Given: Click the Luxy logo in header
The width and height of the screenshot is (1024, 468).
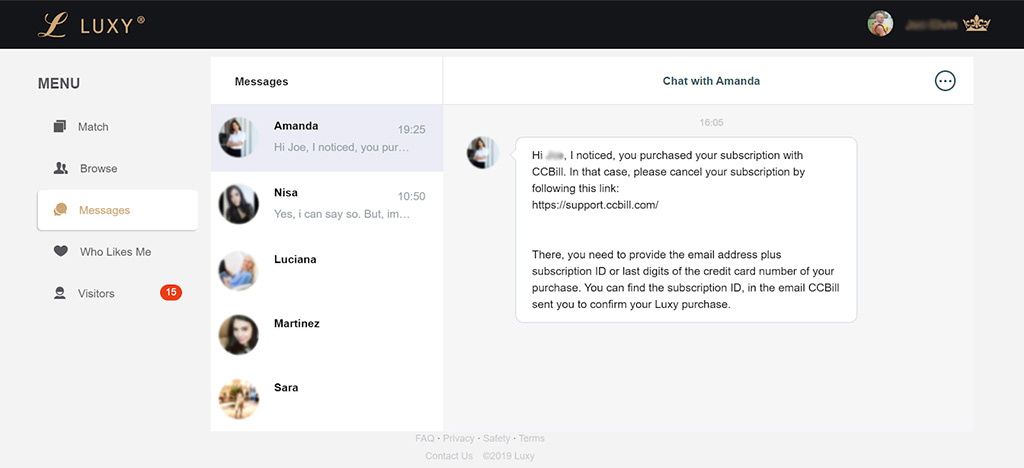Looking at the screenshot, I should 90,25.
